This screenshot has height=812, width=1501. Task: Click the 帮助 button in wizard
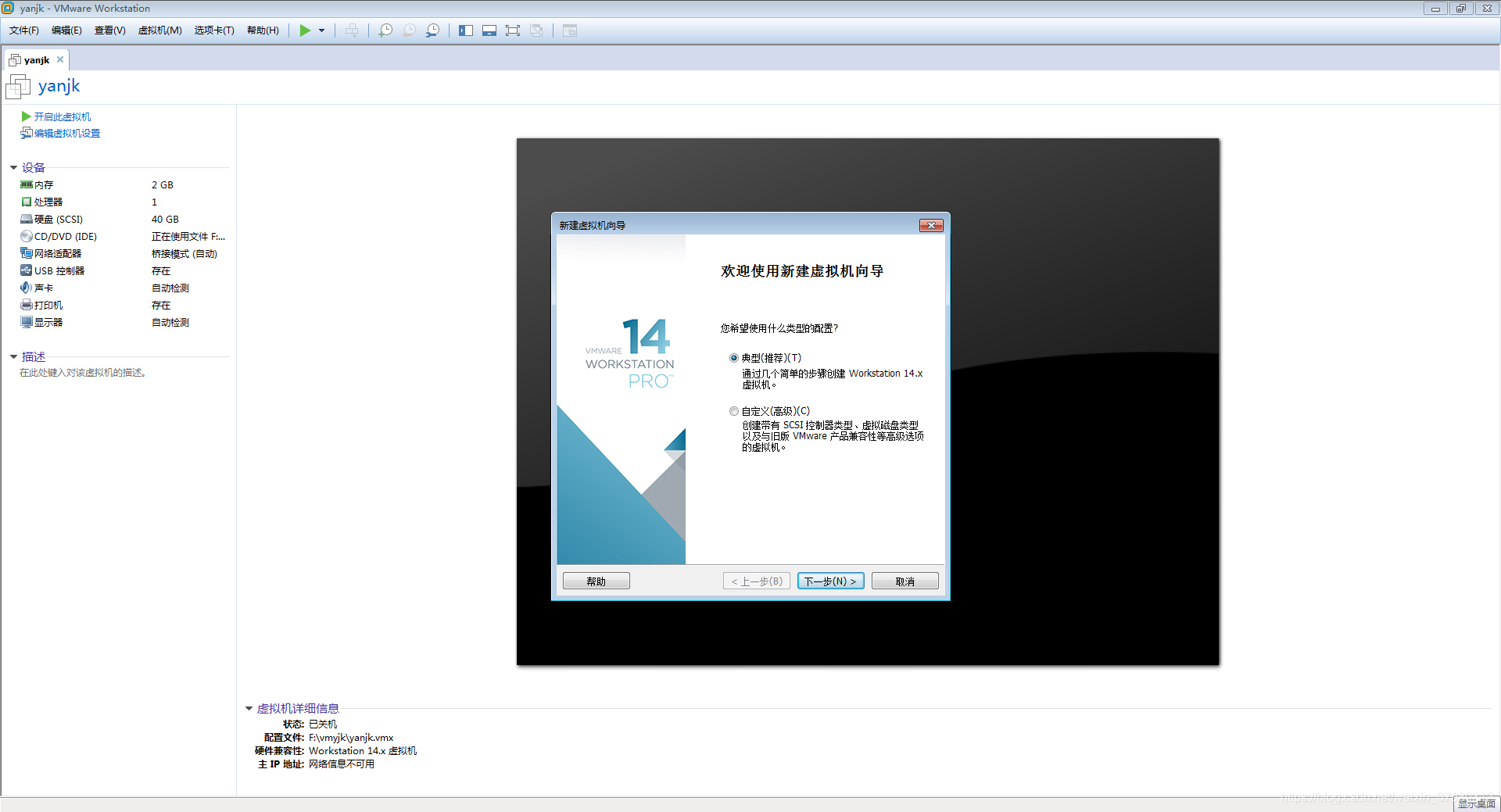click(x=596, y=581)
